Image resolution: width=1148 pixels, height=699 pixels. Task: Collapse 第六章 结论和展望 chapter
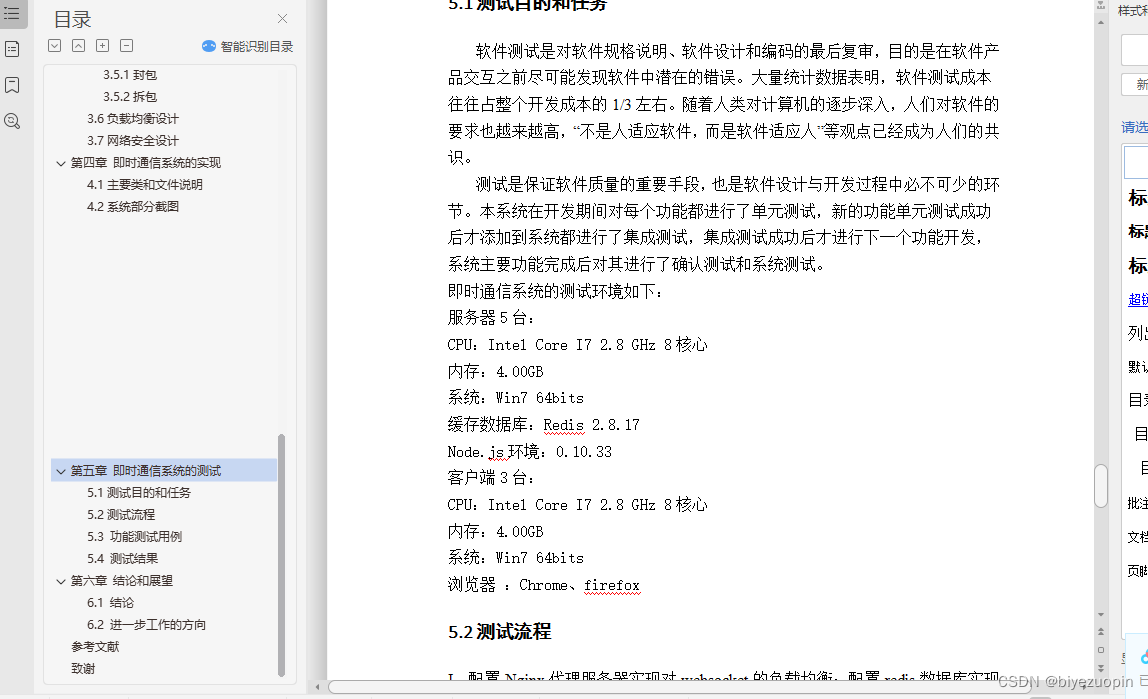coord(61,581)
